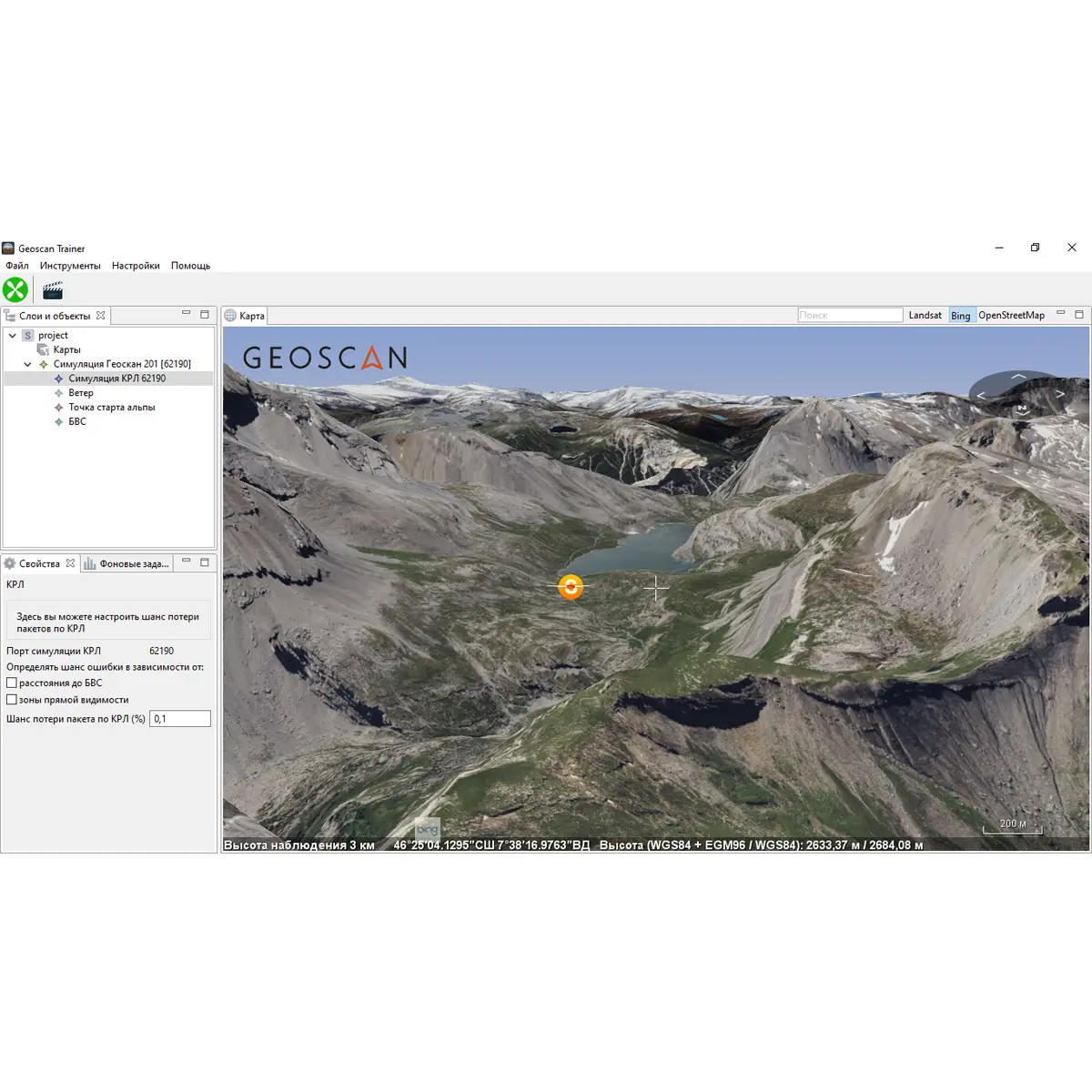Tilt view up with compass arrow
This screenshot has height=1092, width=1092.
click(x=1018, y=376)
